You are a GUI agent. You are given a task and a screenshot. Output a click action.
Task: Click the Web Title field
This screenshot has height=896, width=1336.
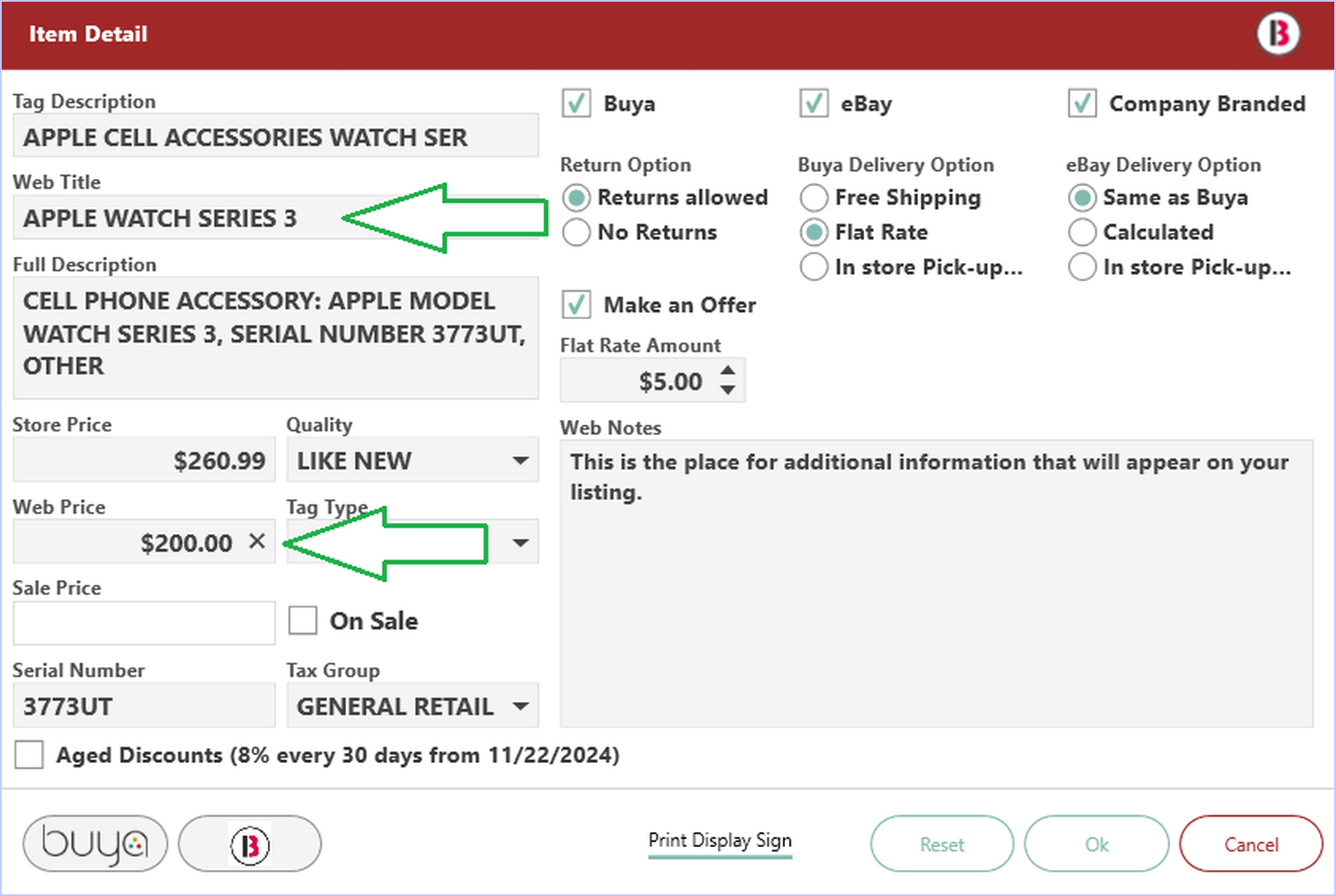(x=275, y=217)
